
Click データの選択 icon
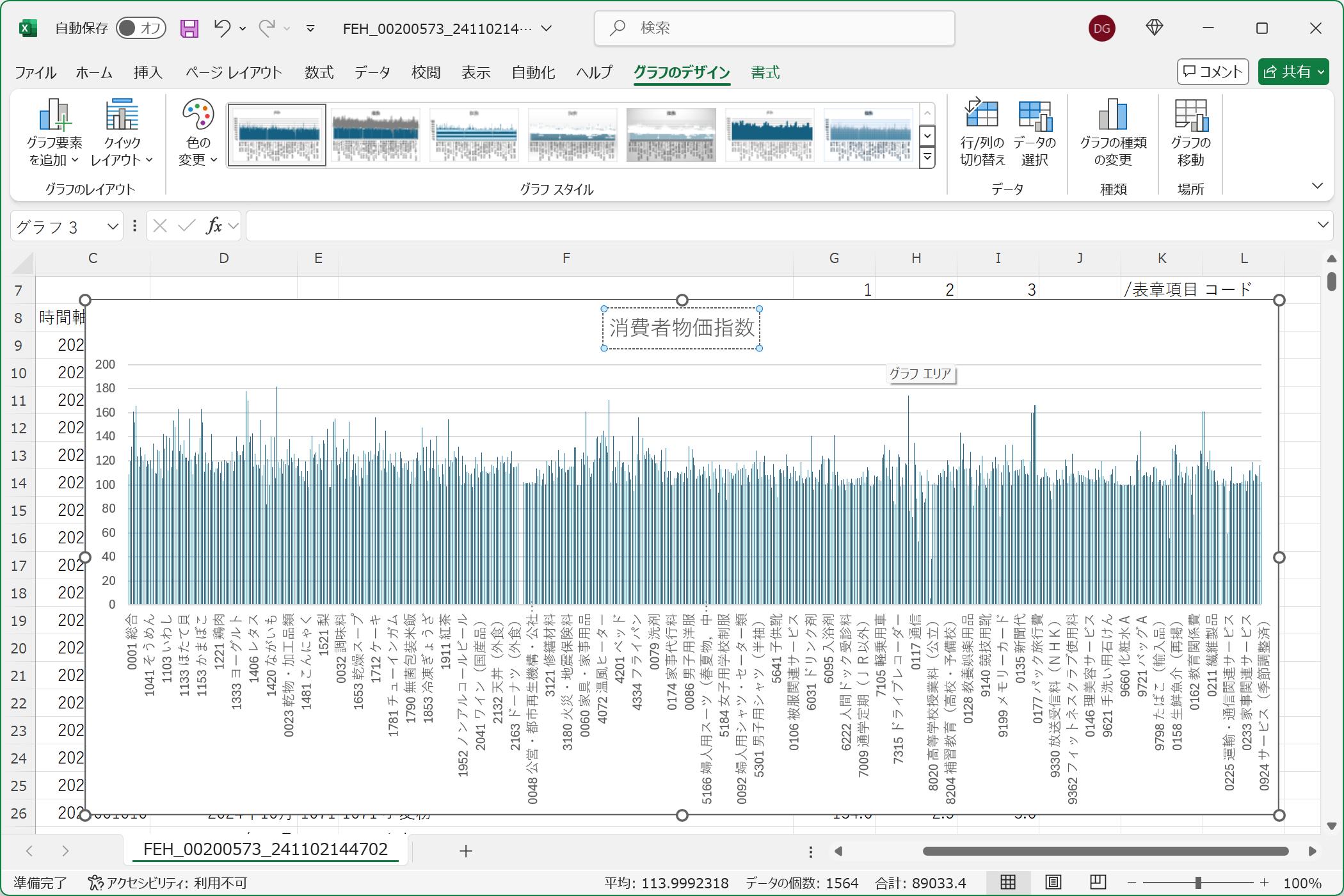(x=1035, y=133)
